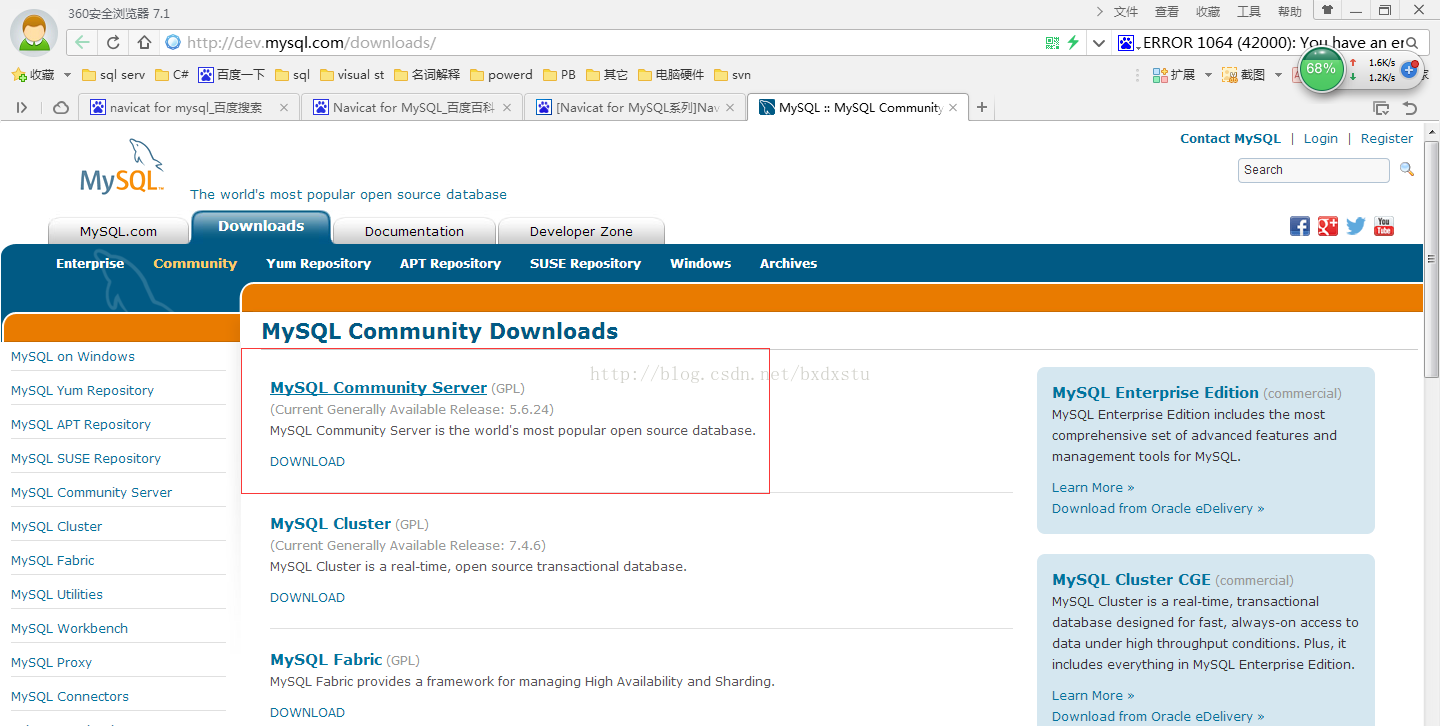This screenshot has width=1440, height=726.
Task: Click DOWNLOAD under MySQL Community Server
Action: pyautogui.click(x=307, y=461)
